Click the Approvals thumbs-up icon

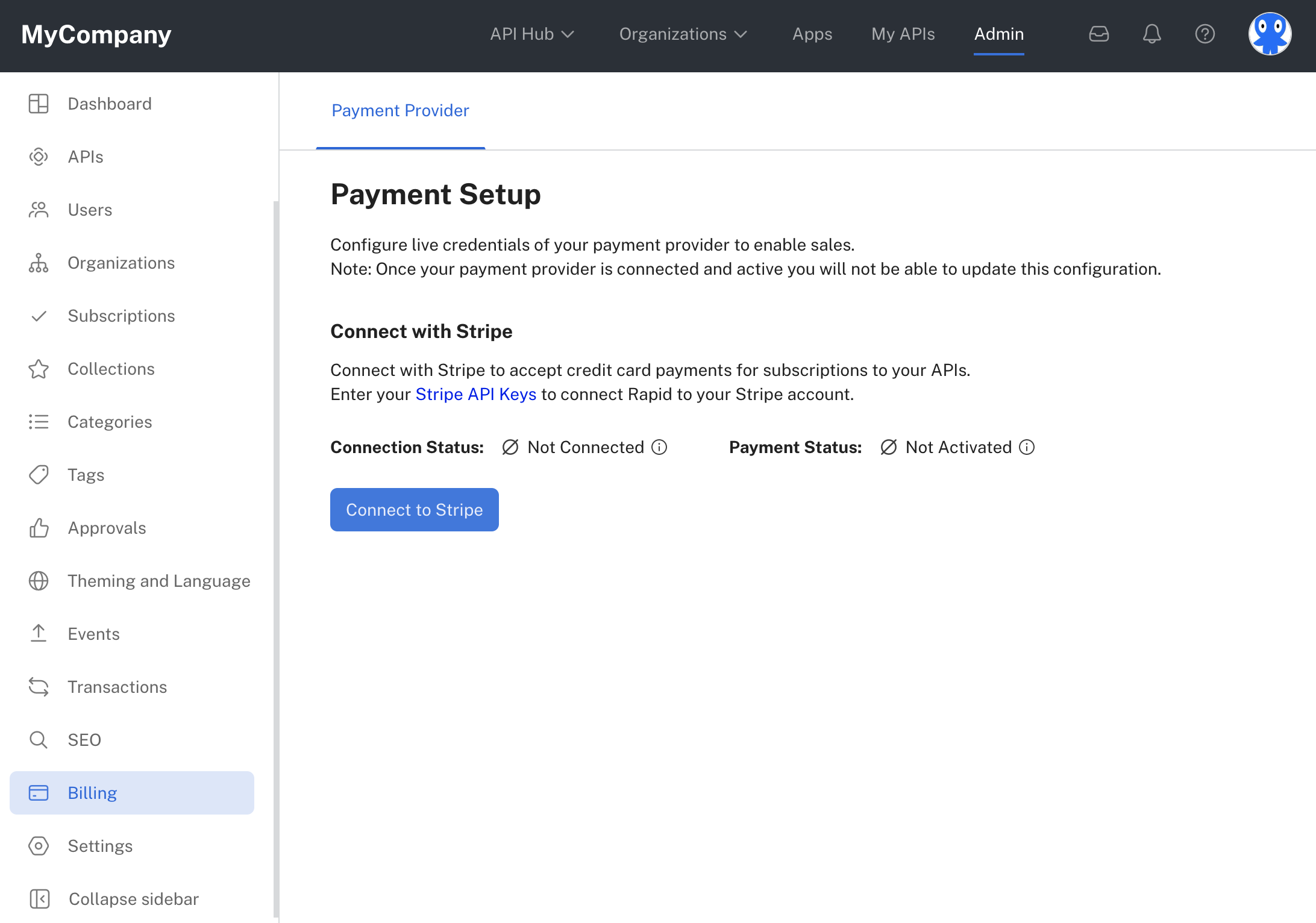39,528
